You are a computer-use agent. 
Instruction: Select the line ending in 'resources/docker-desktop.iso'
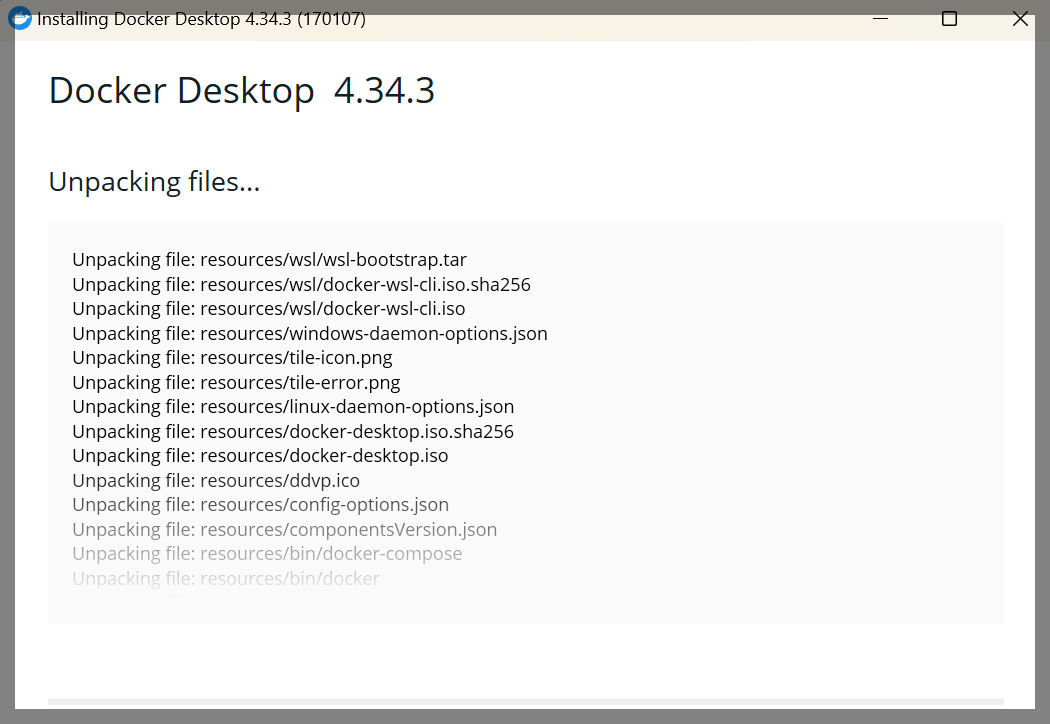click(260, 455)
